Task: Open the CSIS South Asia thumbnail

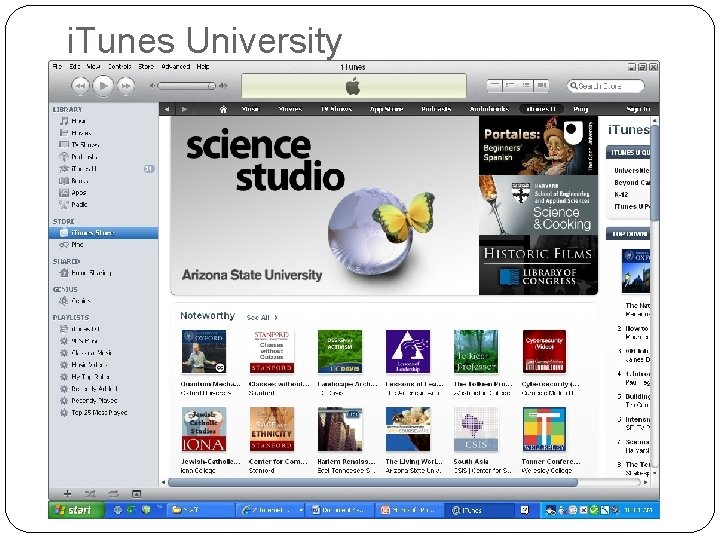Action: point(476,429)
